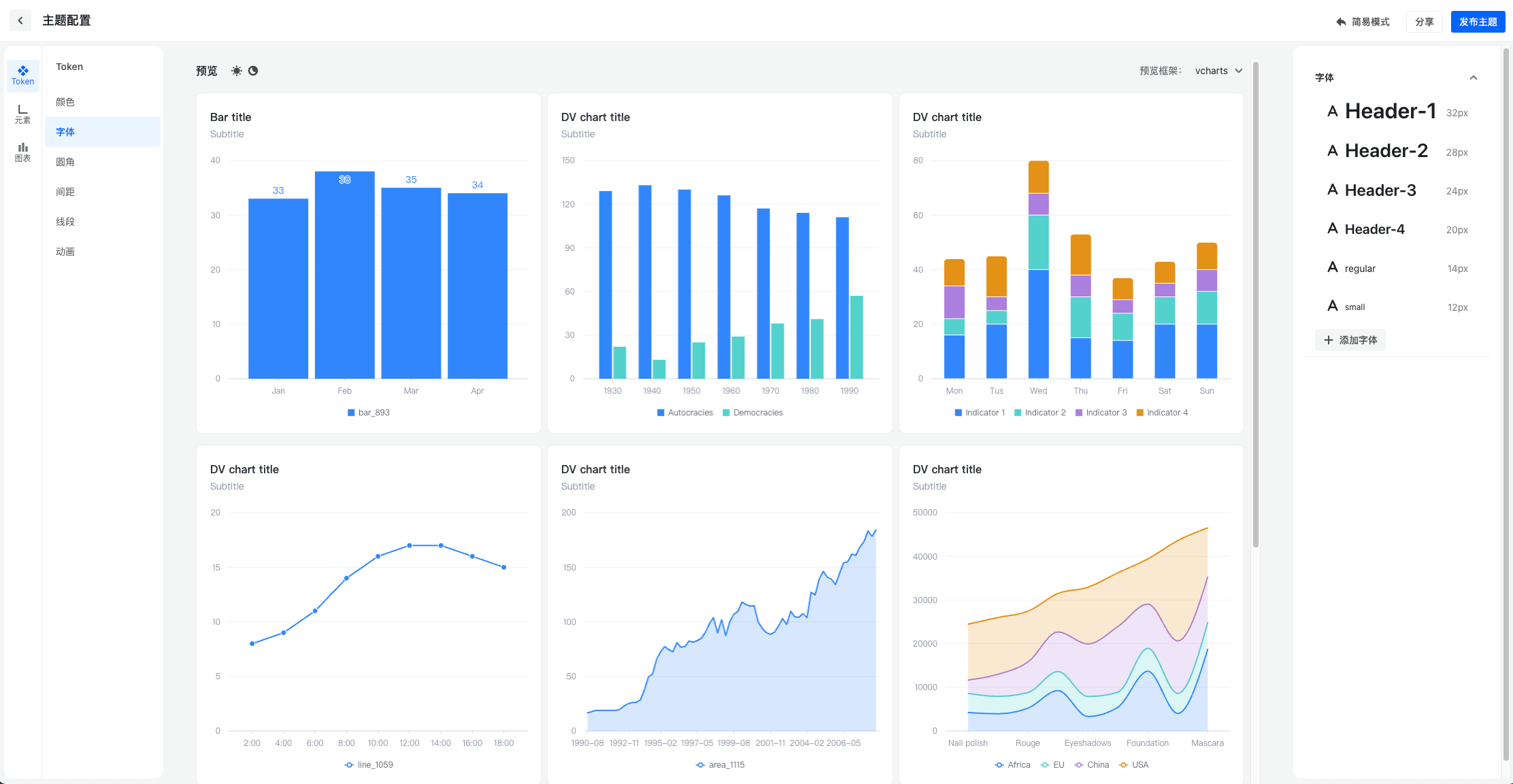Click the font icon beside Header-3
Image resolution: width=1513 pixels, height=784 pixels.
(1332, 190)
